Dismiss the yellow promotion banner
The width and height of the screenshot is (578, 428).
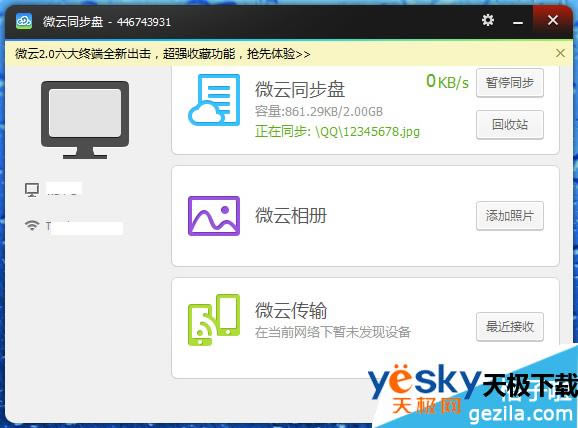pyautogui.click(x=560, y=53)
